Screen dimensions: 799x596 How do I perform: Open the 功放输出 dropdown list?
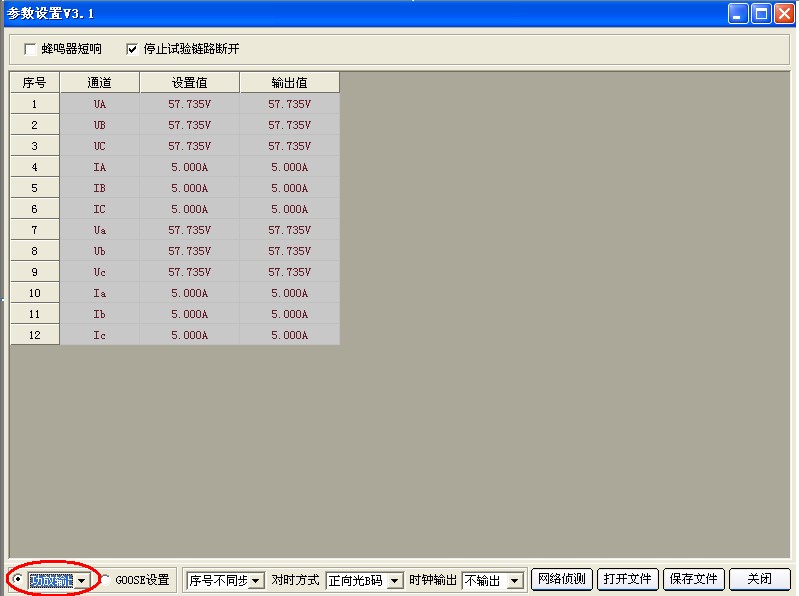pyautogui.click(x=81, y=580)
